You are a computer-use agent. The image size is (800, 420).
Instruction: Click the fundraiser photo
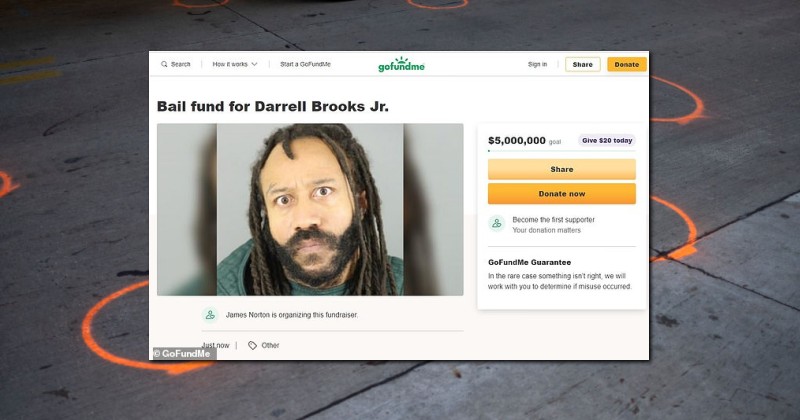point(310,209)
